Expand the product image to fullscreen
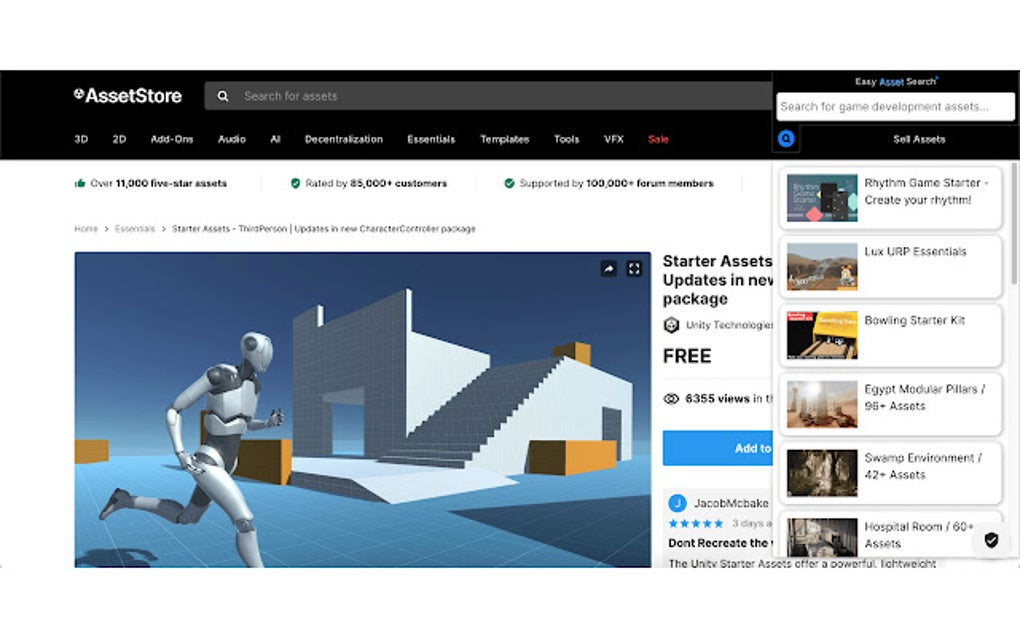Image resolution: width=1020 pixels, height=638 pixels. point(633,268)
